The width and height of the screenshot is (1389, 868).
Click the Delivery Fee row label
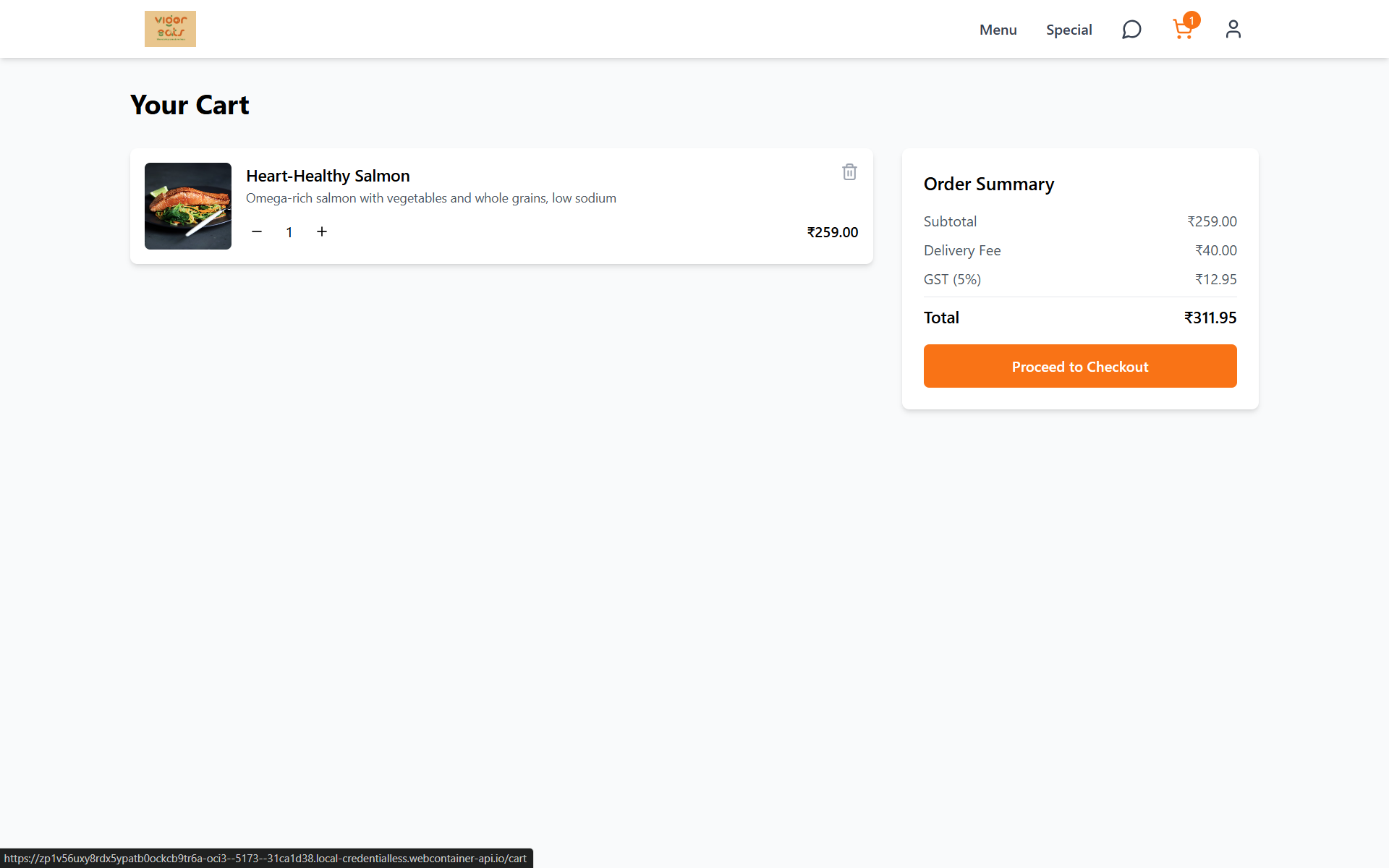[x=961, y=250]
